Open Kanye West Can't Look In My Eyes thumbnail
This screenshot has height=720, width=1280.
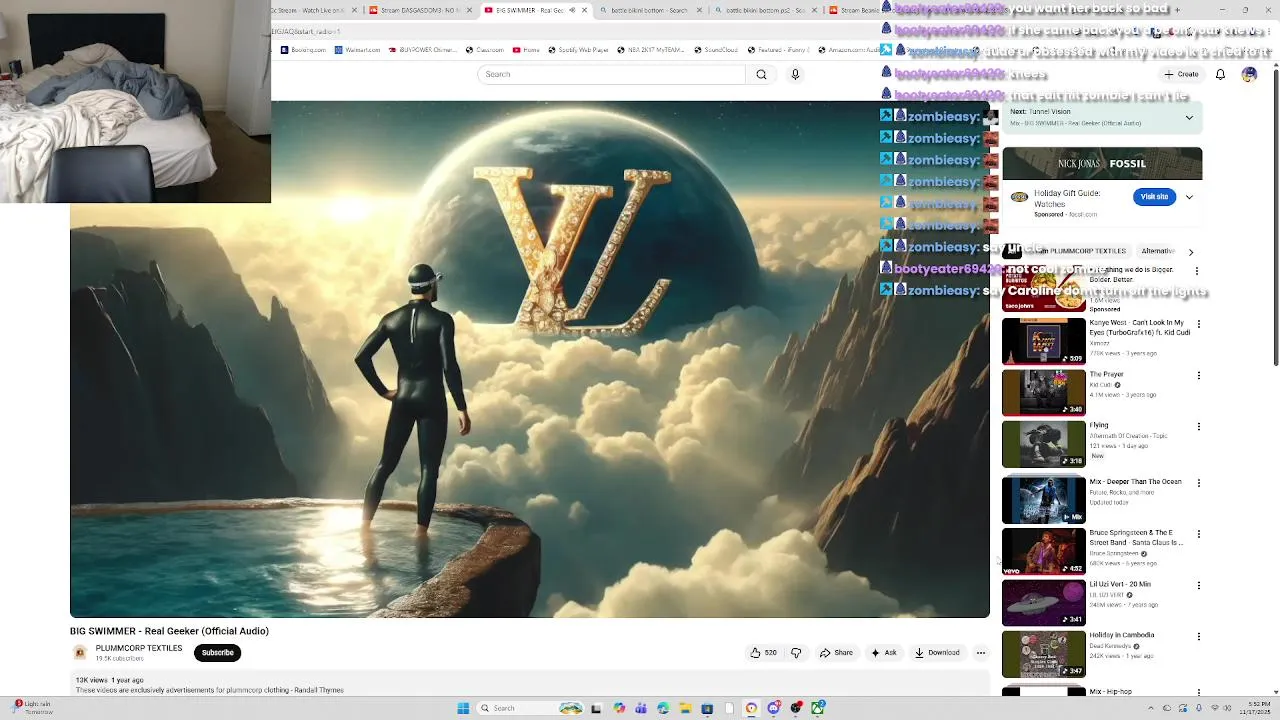pos(1044,341)
